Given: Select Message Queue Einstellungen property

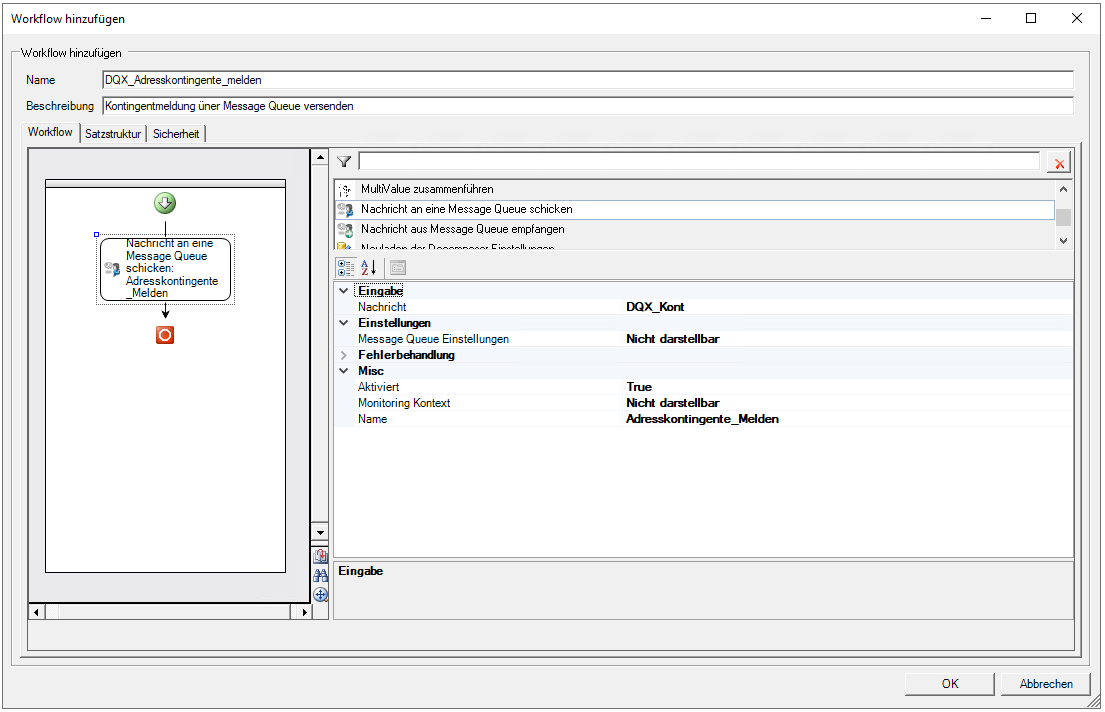Looking at the screenshot, I should click(x=703, y=339).
